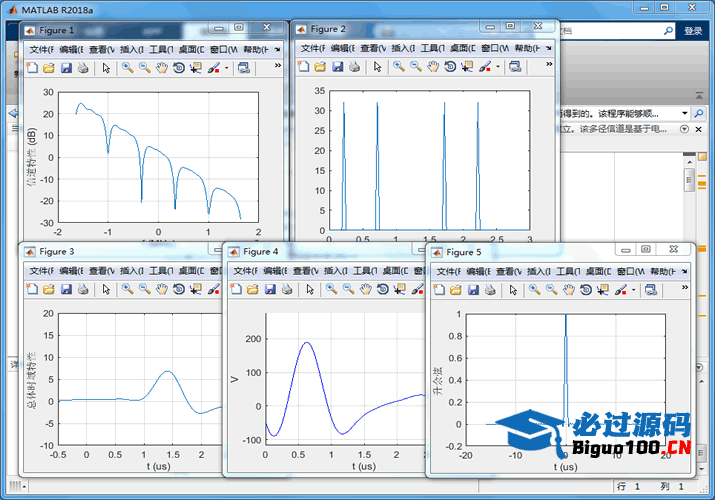Click the 登录 login button
Viewport: 715px width, 500px height.
693,31
